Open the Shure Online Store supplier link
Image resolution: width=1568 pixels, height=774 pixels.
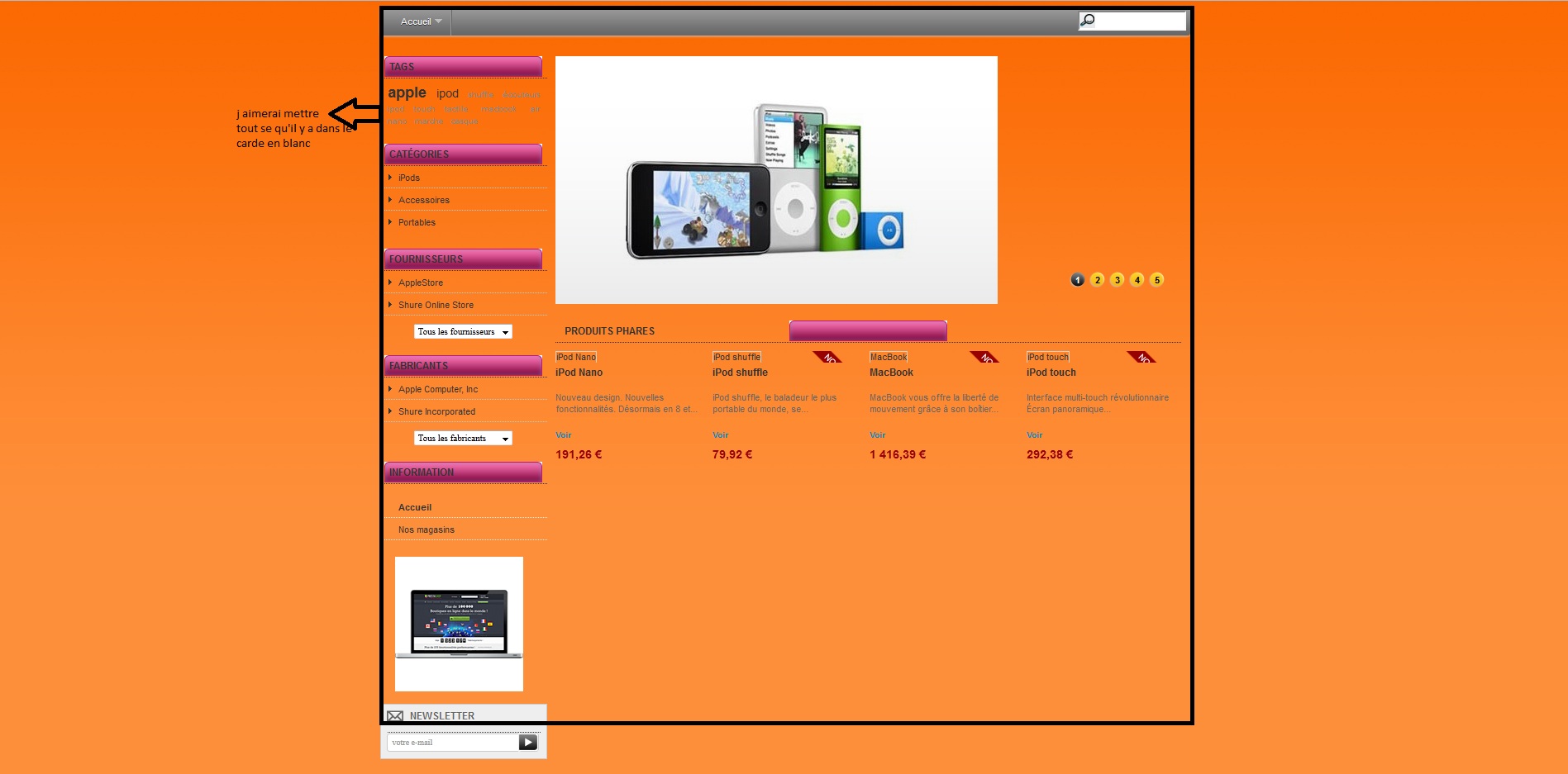(x=436, y=305)
